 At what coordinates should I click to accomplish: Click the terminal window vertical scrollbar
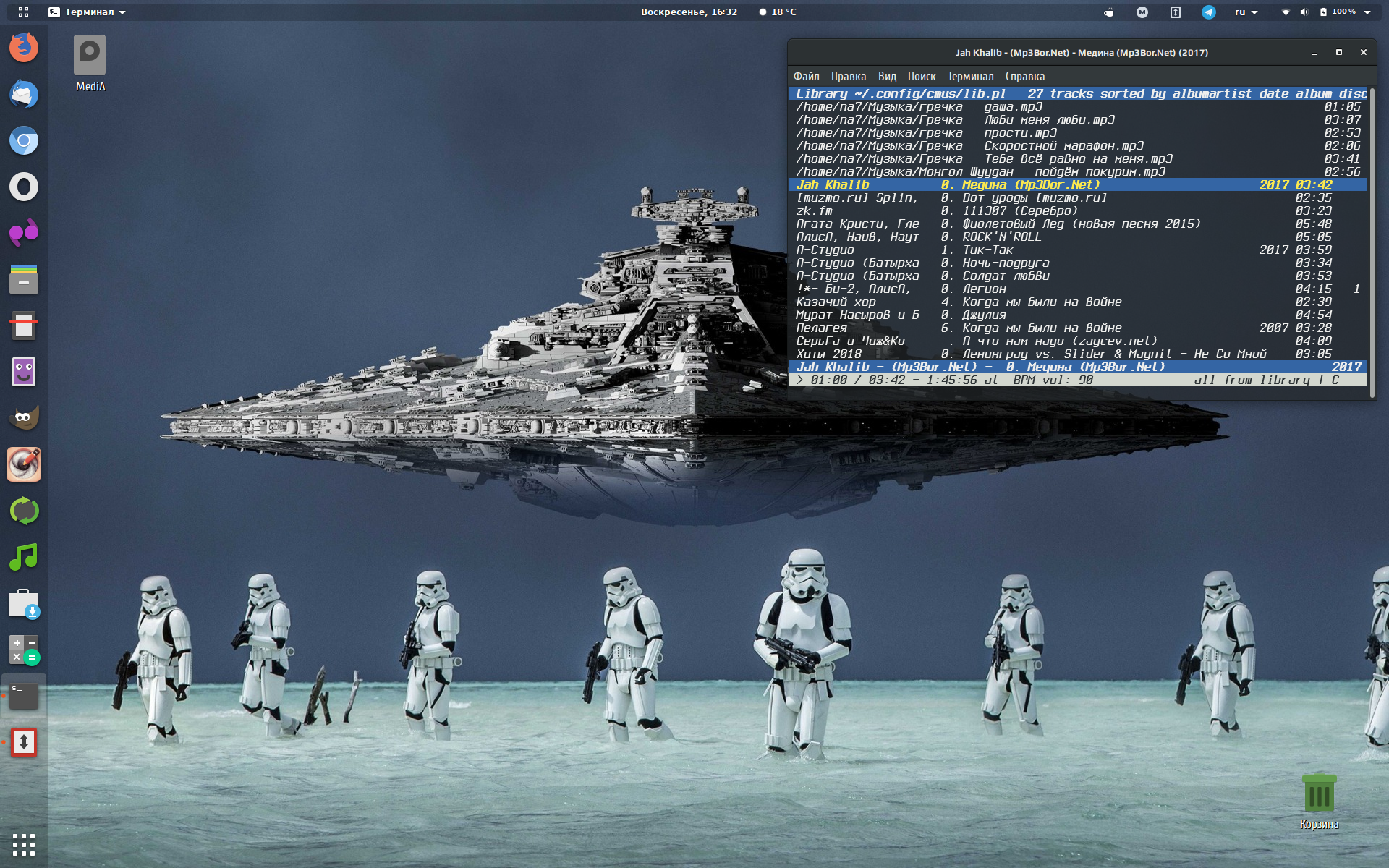click(x=1372, y=242)
